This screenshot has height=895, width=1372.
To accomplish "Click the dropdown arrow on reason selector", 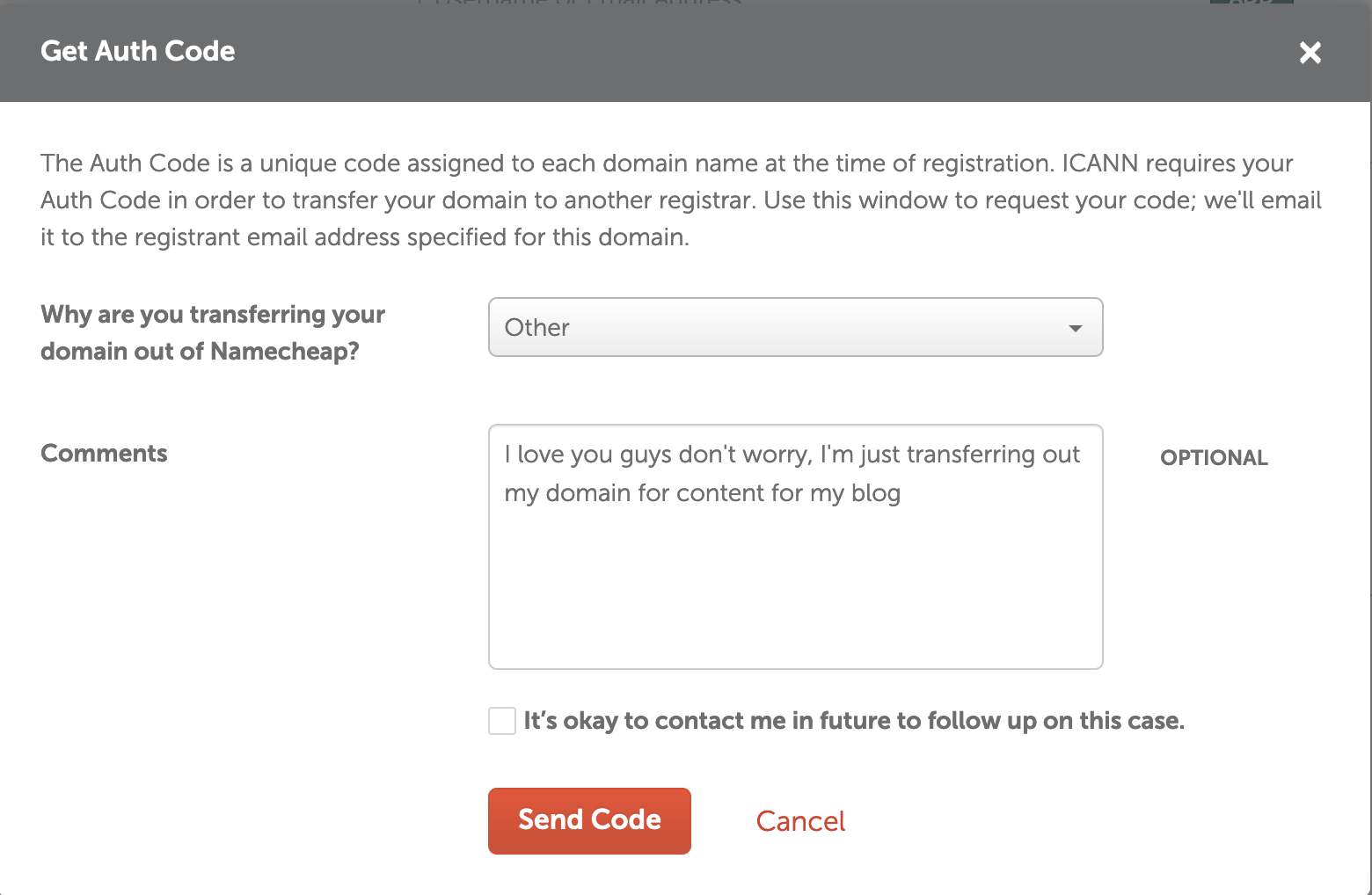I will 1075,328.
